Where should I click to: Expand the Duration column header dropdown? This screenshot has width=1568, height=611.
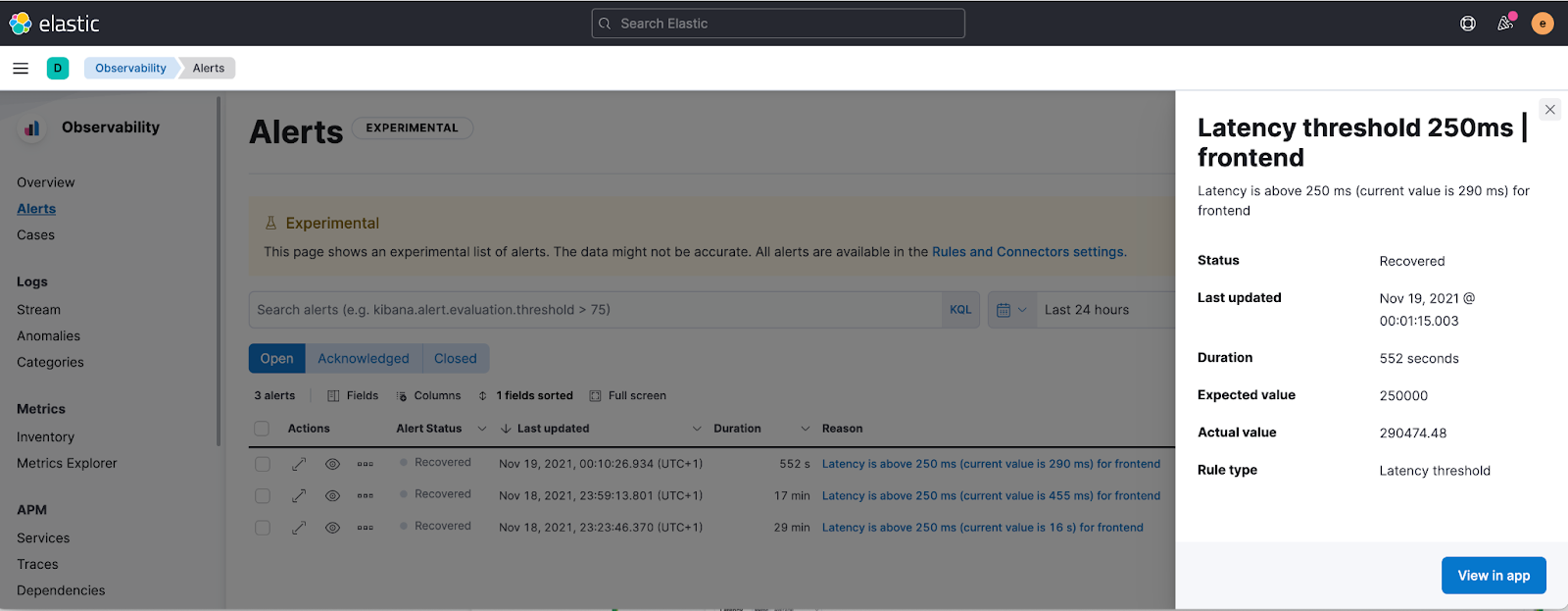[x=805, y=429]
